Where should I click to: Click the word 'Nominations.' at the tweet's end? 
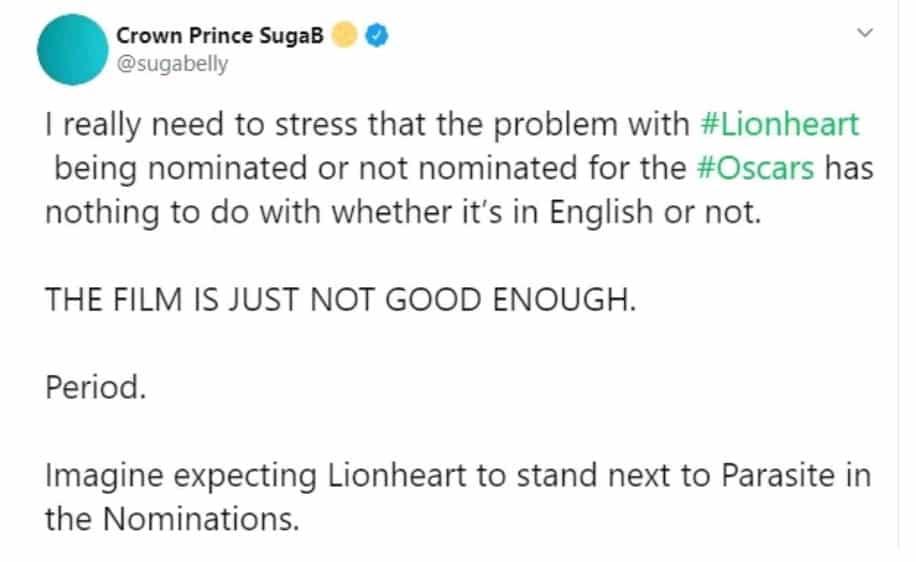[x=201, y=519]
